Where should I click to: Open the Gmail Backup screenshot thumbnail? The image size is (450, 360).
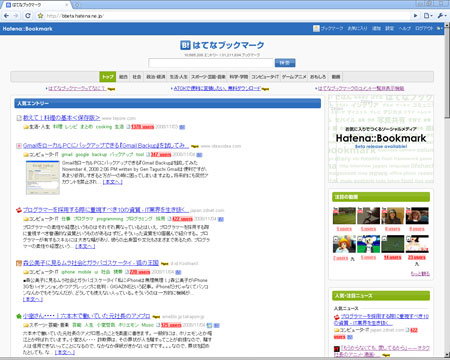43,177
